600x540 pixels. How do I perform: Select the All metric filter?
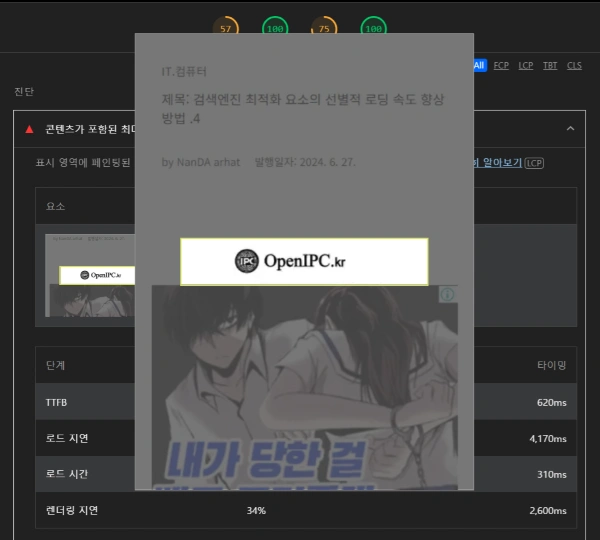coord(479,65)
